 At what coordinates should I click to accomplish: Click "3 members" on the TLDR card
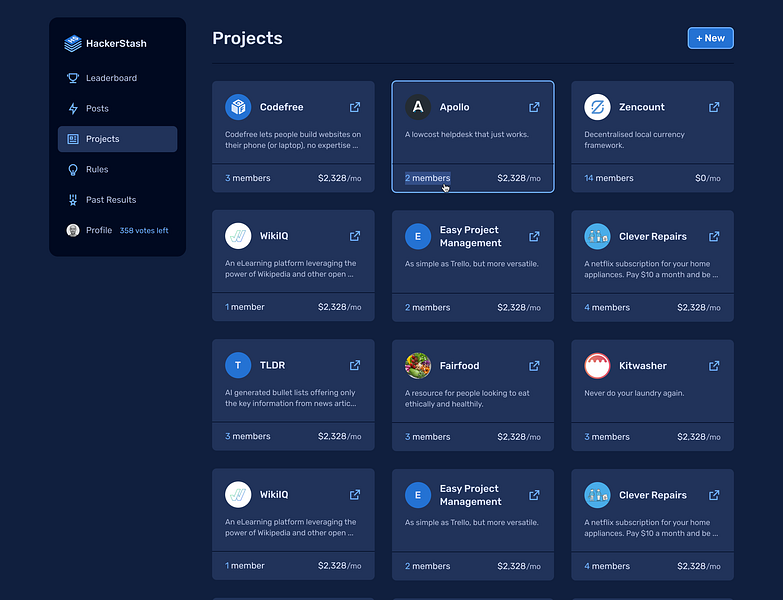pos(248,436)
